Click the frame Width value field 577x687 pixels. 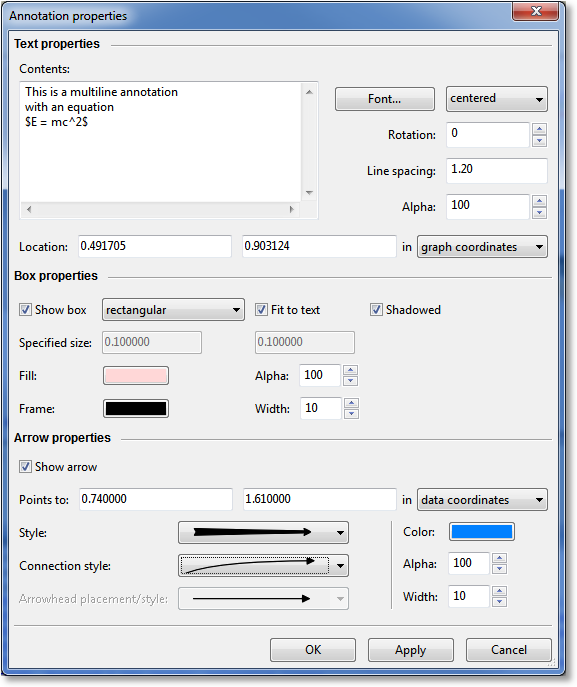coord(321,408)
